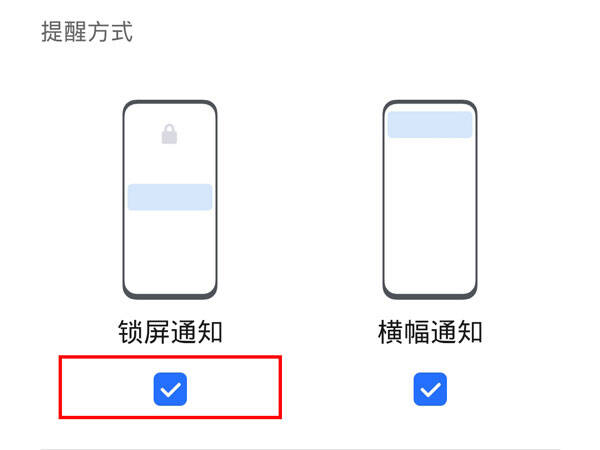Select the 锁屏通知 label text
600x450 pixels.
click(x=170, y=332)
